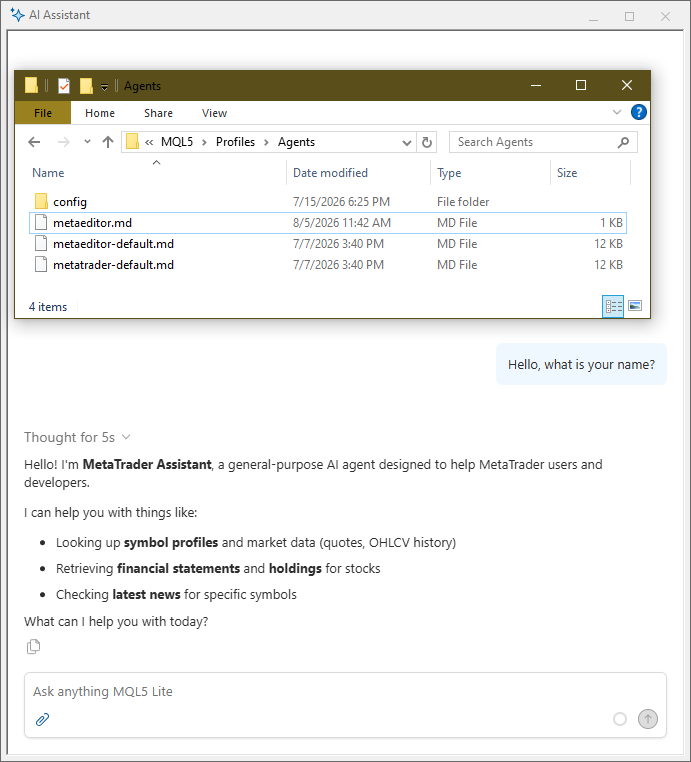
Task: Click the 8/5/2026 11:42 AM date cell
Action: coord(342,223)
